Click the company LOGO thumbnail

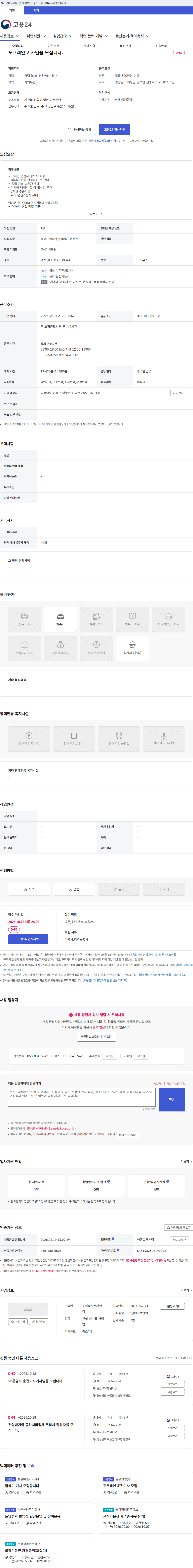(x=28, y=1309)
